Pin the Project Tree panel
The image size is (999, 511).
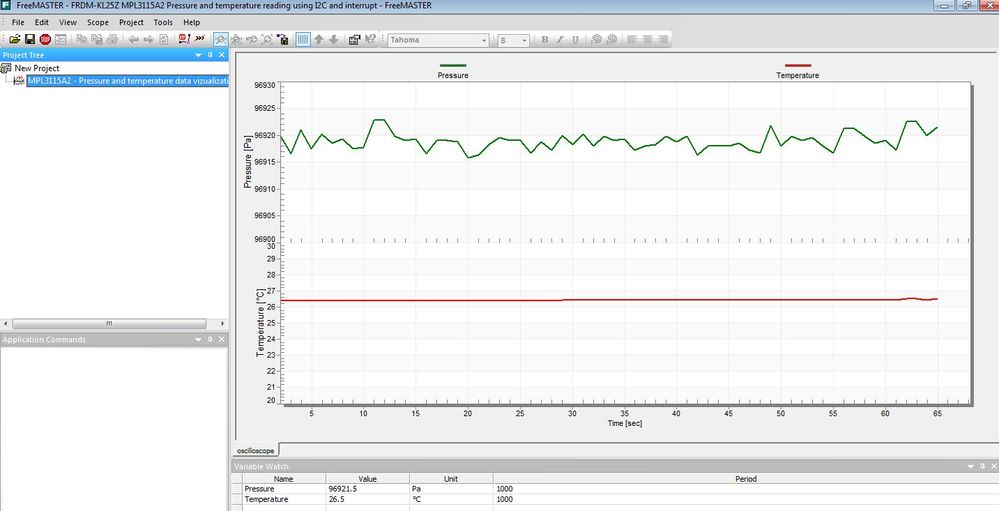pyautogui.click(x=210, y=55)
